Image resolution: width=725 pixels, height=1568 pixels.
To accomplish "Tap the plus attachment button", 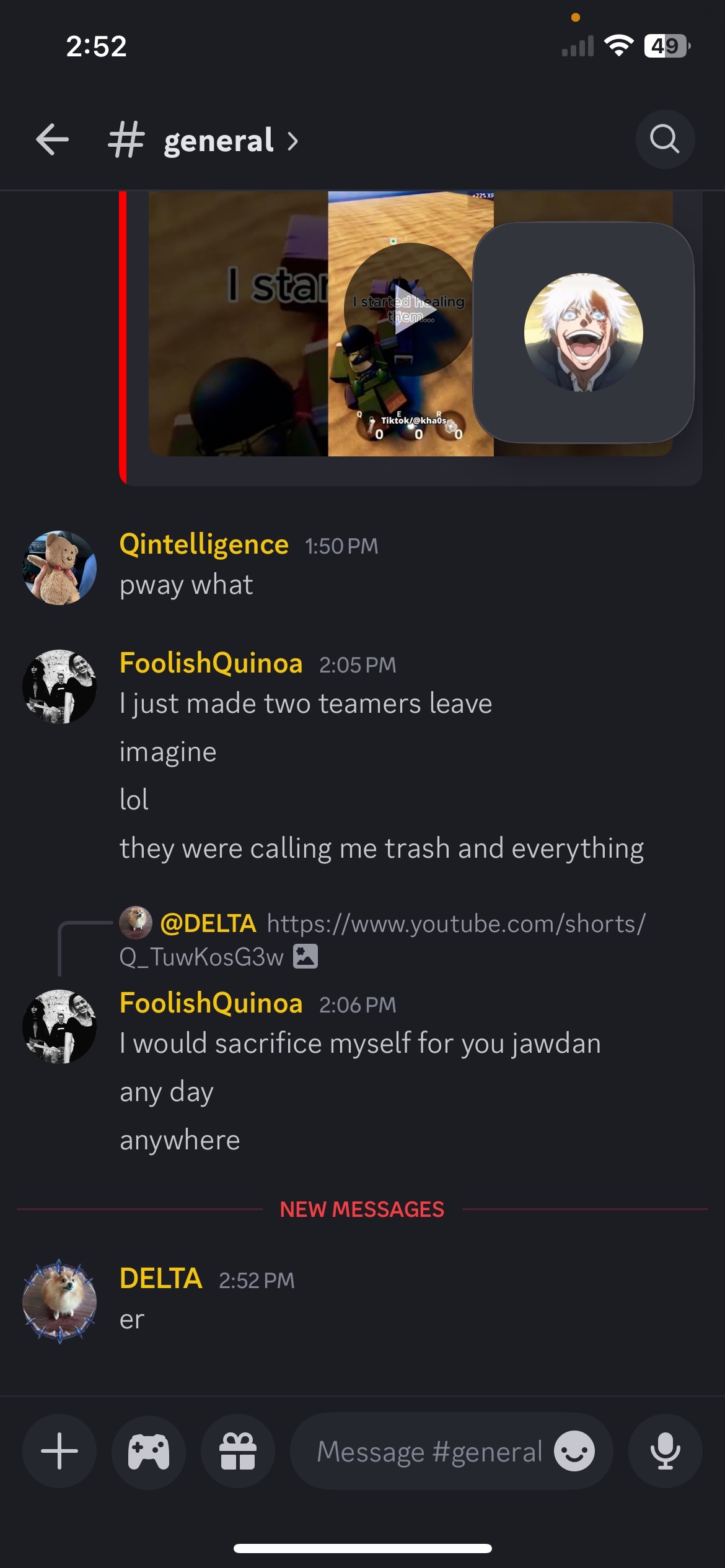I will (59, 1451).
